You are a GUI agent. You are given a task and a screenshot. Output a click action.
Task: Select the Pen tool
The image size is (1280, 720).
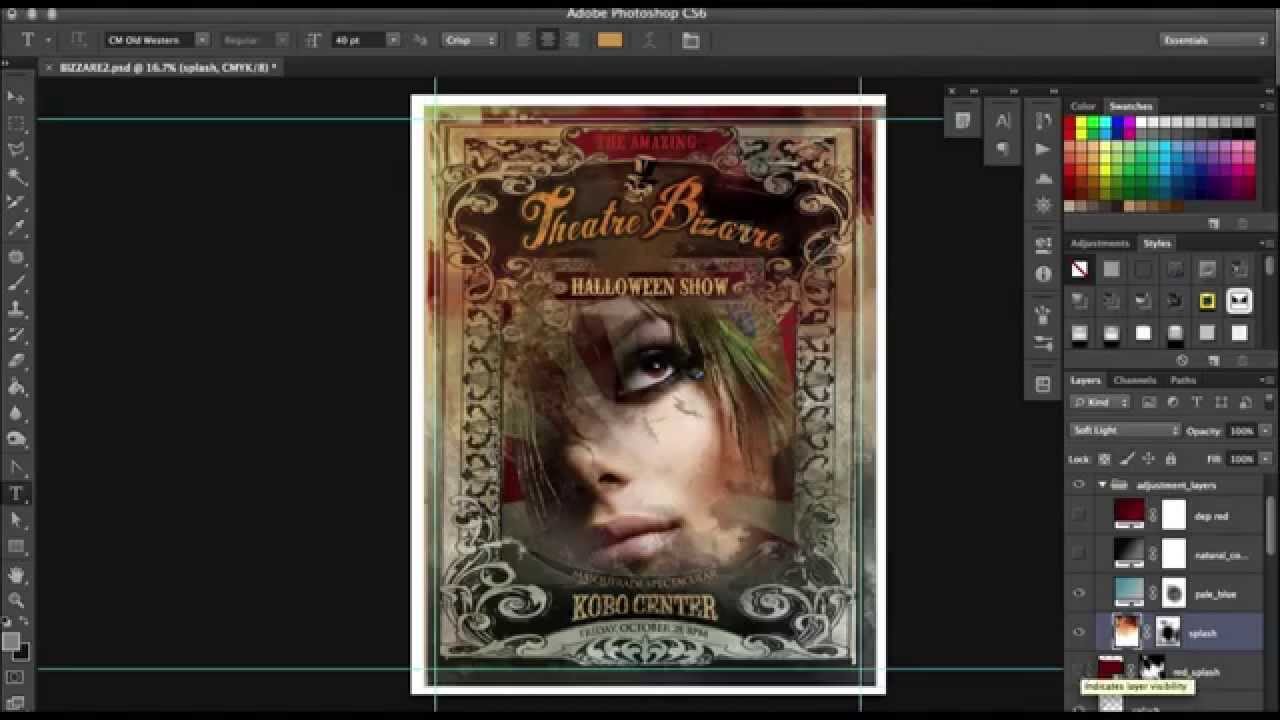click(16, 467)
